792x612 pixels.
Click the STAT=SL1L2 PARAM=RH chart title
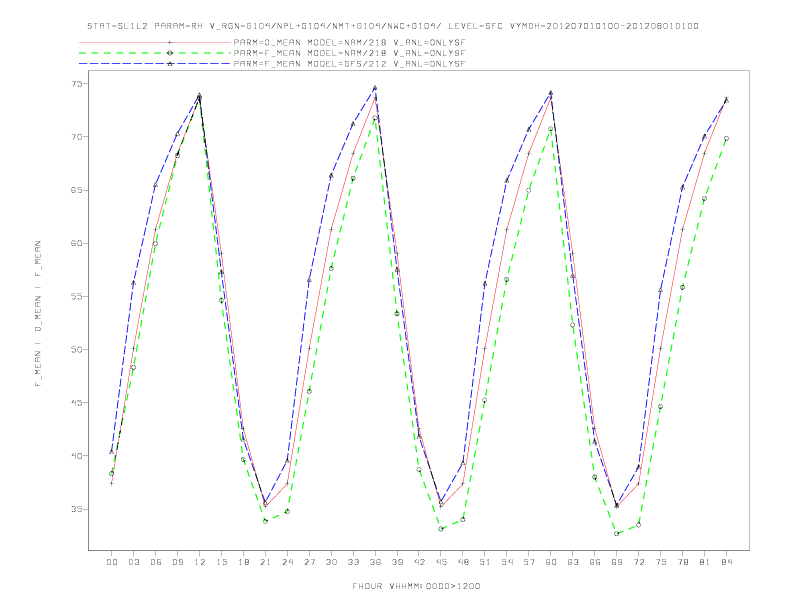coord(392,26)
